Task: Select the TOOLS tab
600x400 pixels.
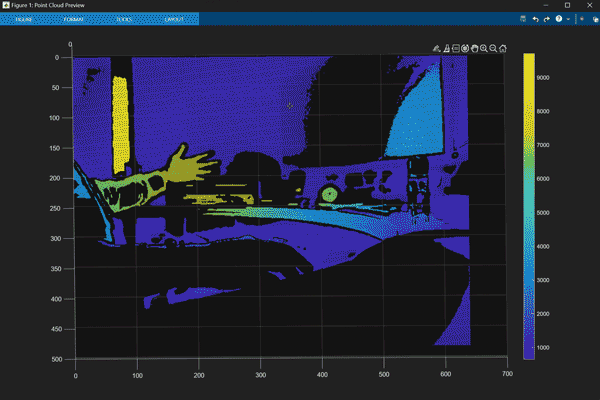Action: [123, 19]
